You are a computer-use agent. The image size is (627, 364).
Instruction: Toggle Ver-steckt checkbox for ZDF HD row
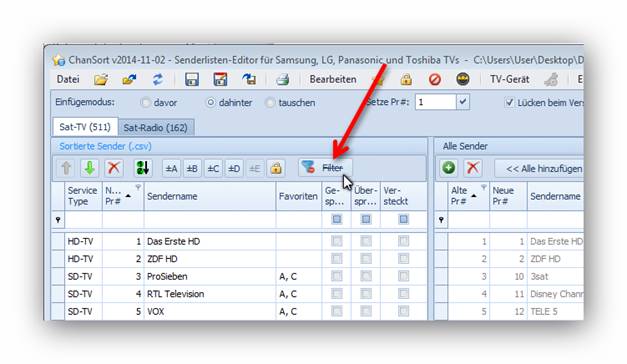tap(403, 259)
